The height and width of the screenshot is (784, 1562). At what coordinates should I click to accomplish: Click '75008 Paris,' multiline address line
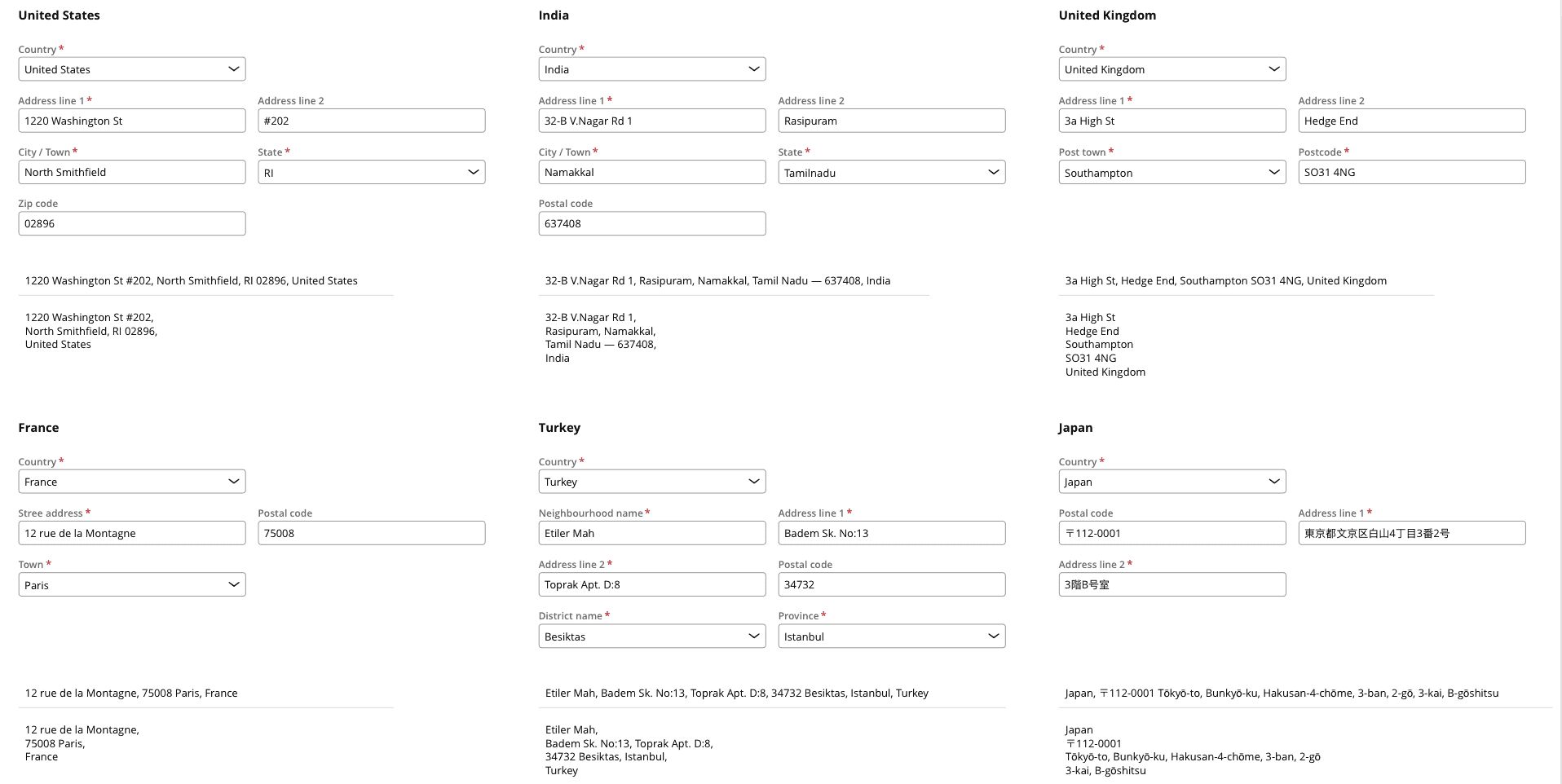55,743
